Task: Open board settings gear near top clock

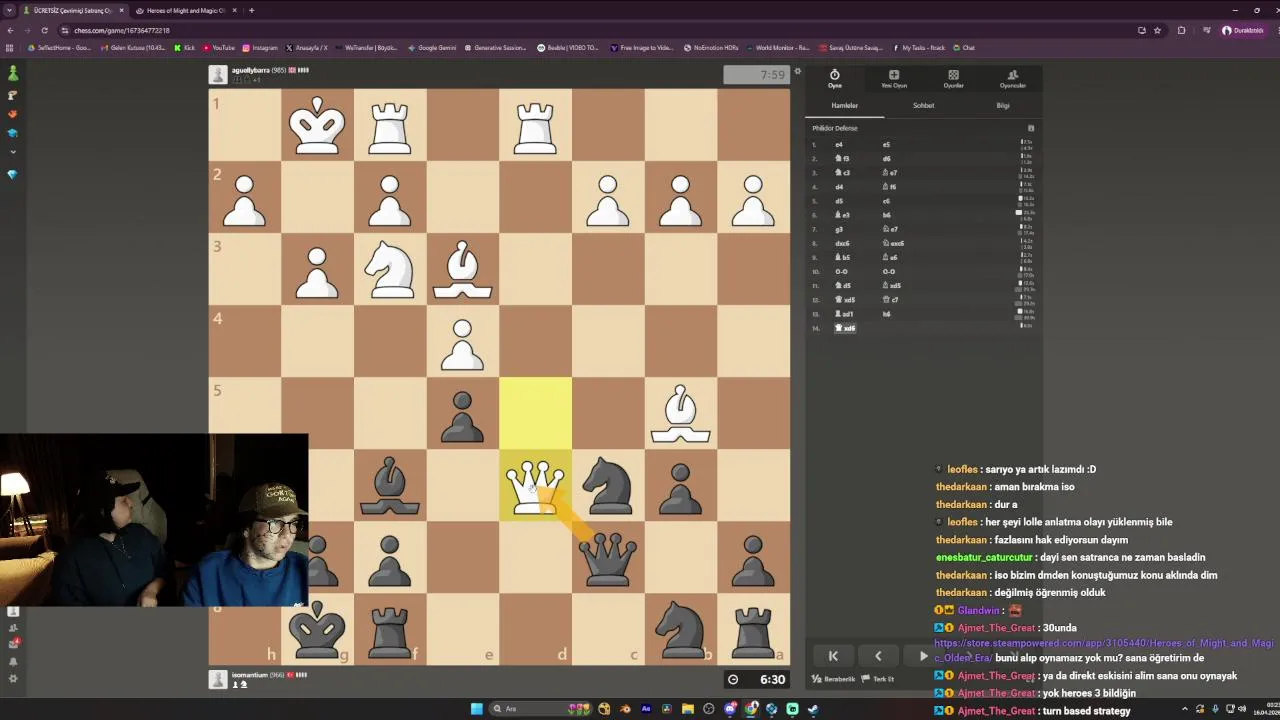Action: (797, 71)
